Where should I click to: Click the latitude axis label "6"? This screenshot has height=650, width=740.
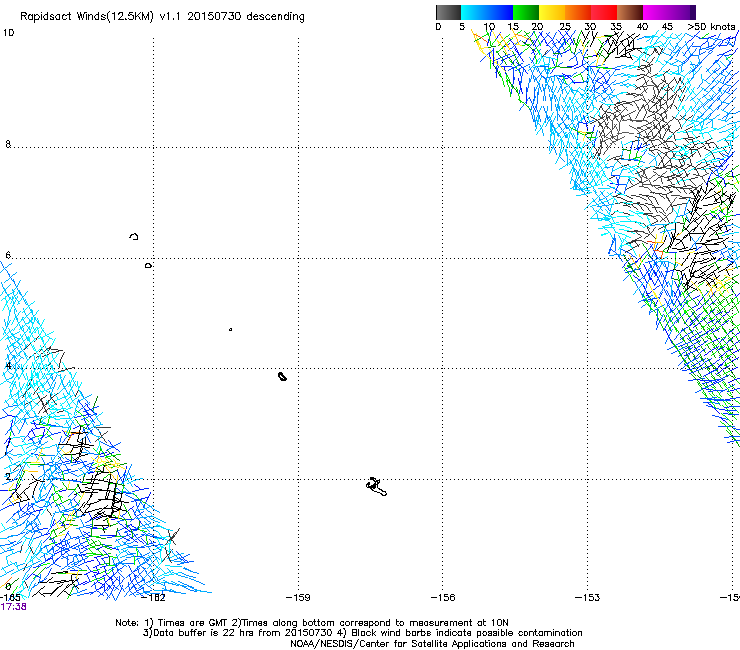[8, 255]
